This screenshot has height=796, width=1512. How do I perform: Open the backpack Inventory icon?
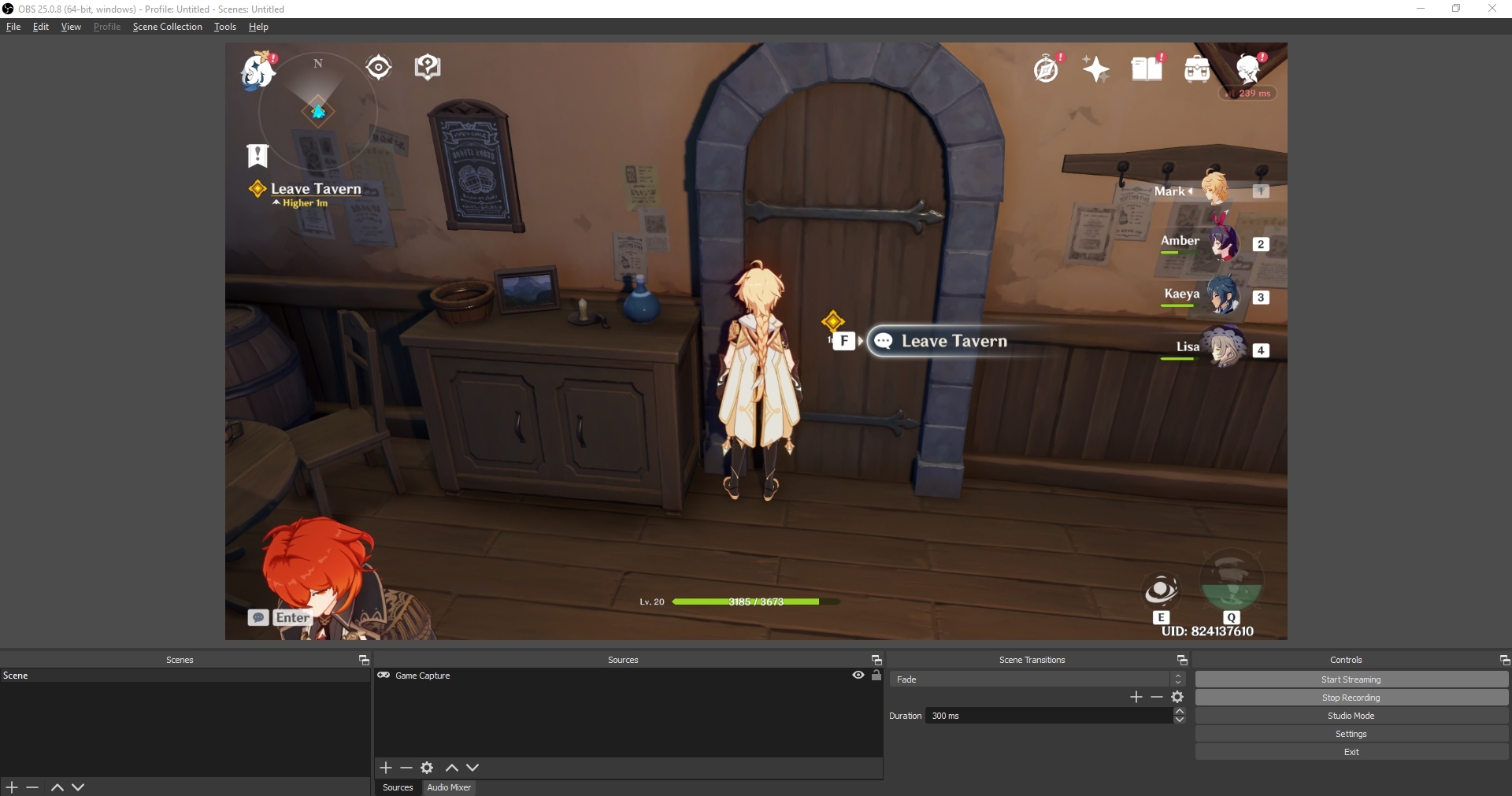click(1197, 69)
